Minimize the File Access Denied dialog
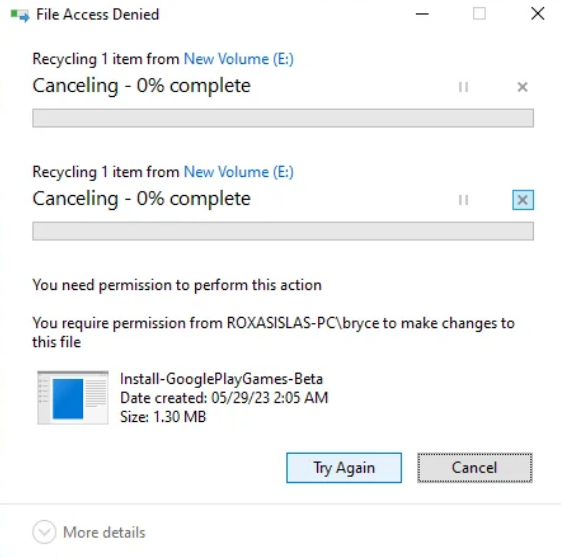Image resolution: width=561 pixels, height=557 pixels. point(422,14)
